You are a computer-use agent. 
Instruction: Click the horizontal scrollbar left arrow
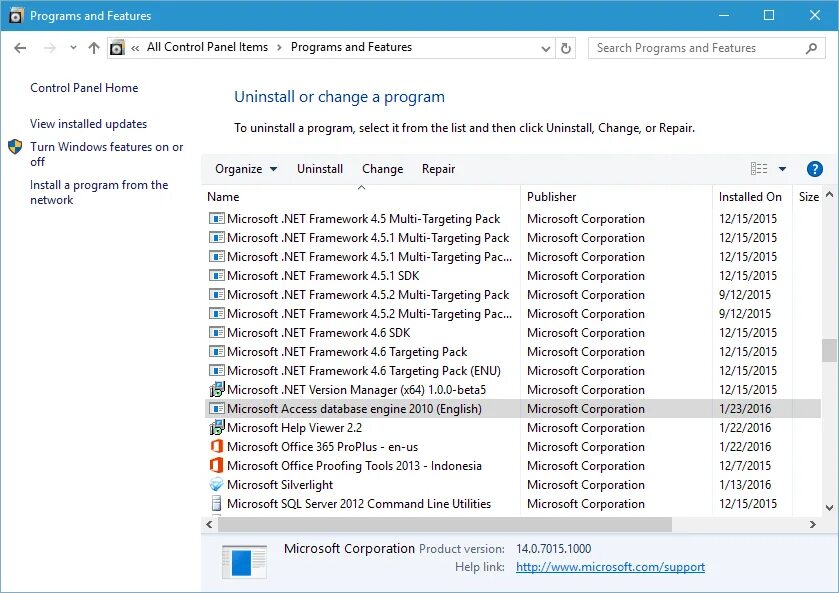click(209, 524)
